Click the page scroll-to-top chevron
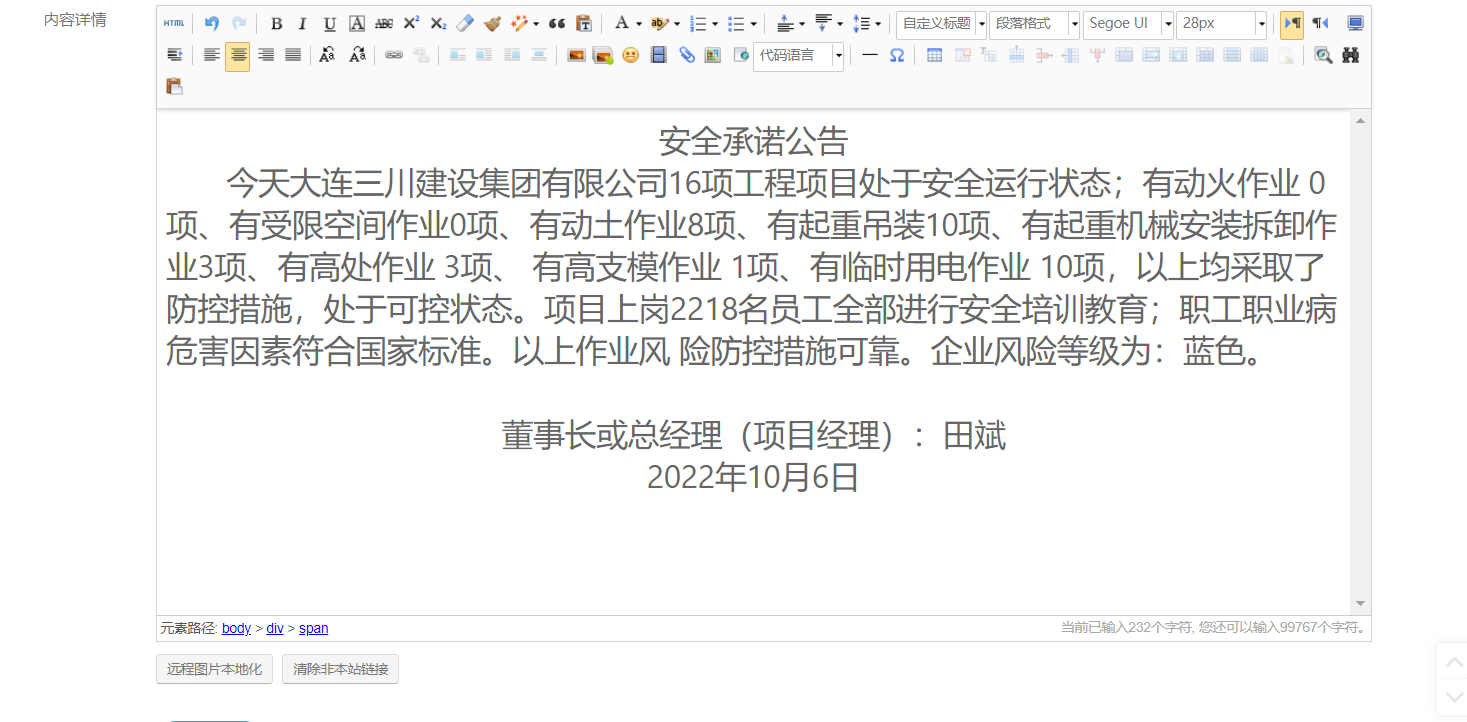The image size is (1467, 722). [1454, 662]
